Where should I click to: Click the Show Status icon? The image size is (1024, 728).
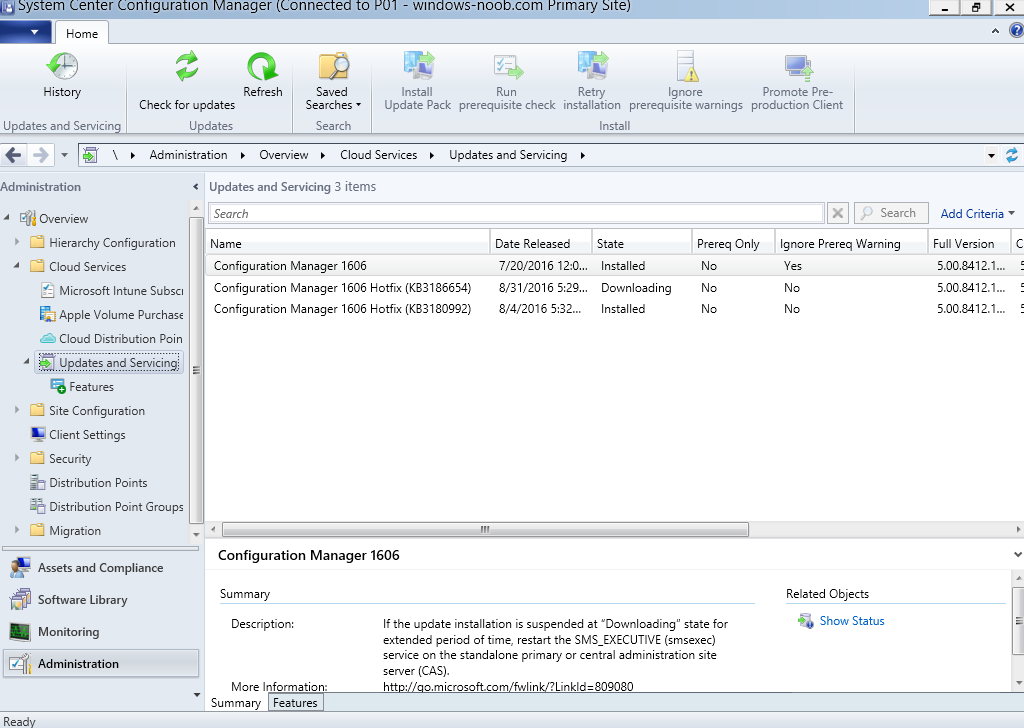click(805, 621)
